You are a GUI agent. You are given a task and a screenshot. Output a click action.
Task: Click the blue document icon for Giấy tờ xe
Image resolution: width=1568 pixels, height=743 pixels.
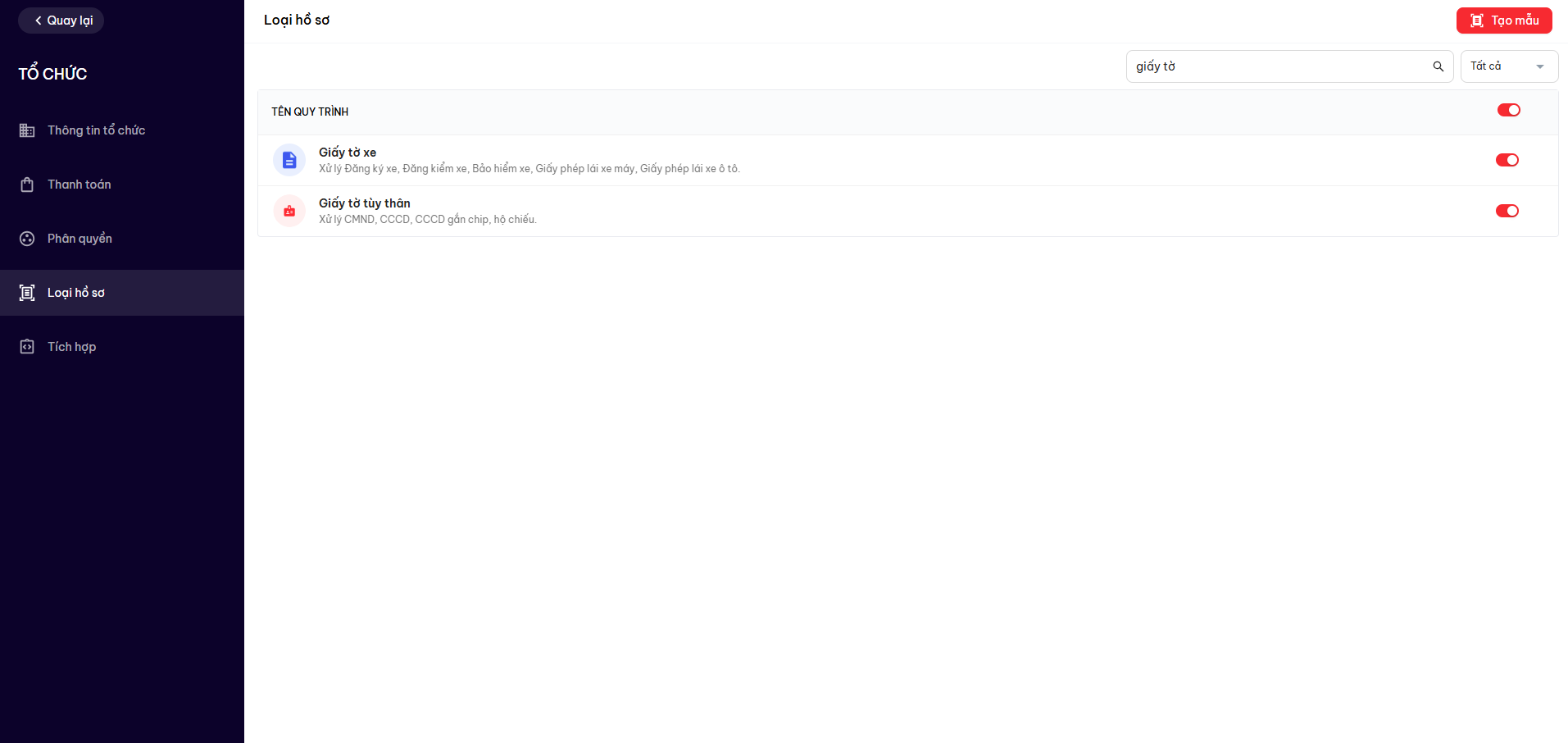[x=289, y=160]
